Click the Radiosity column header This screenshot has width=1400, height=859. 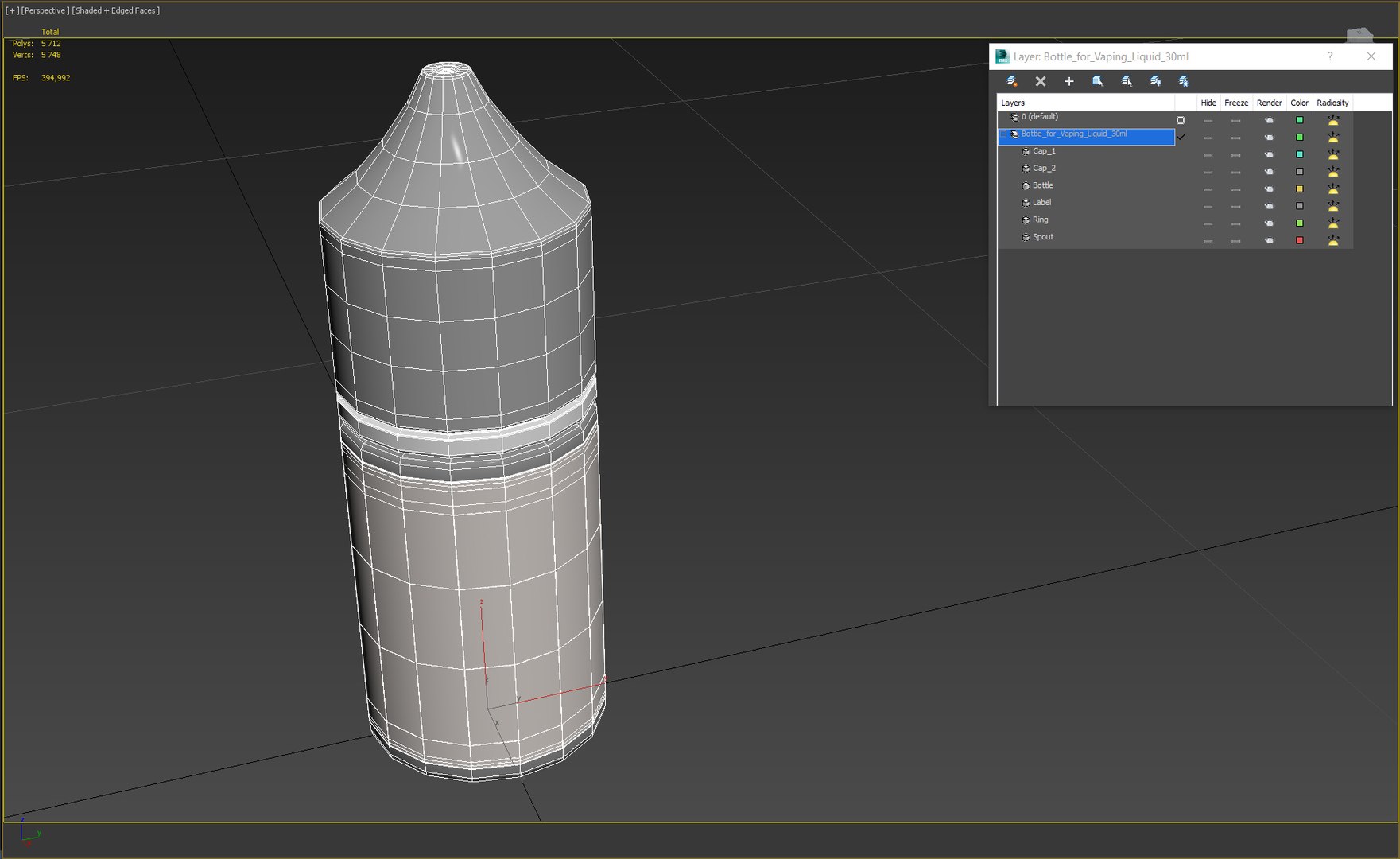(x=1332, y=103)
